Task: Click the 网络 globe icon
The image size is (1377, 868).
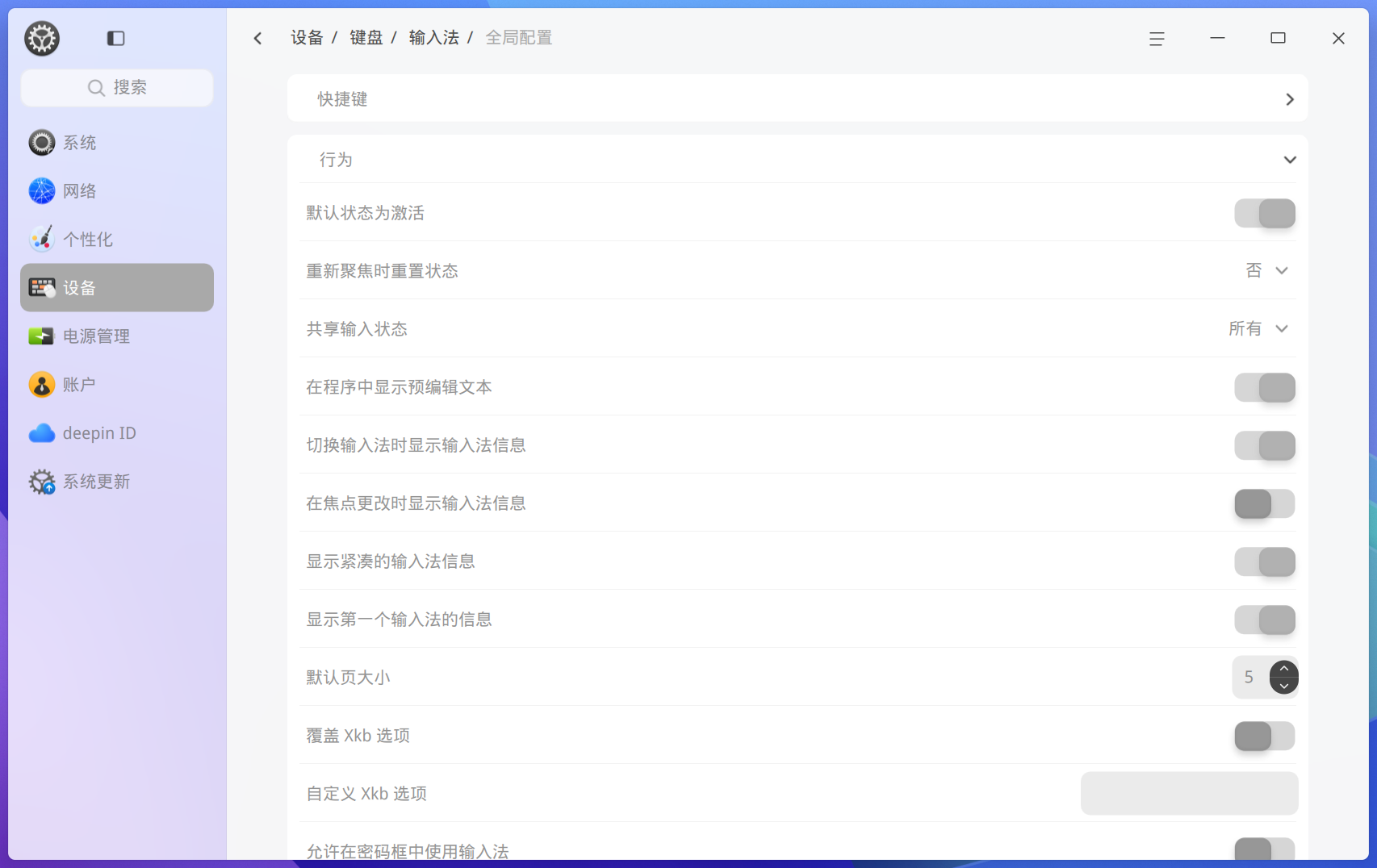Action: (42, 191)
